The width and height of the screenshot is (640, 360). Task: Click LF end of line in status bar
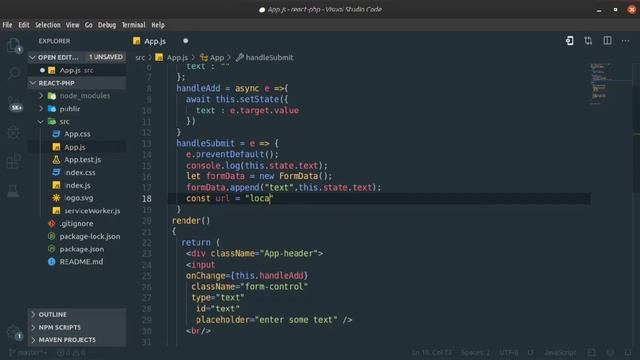[531, 353]
